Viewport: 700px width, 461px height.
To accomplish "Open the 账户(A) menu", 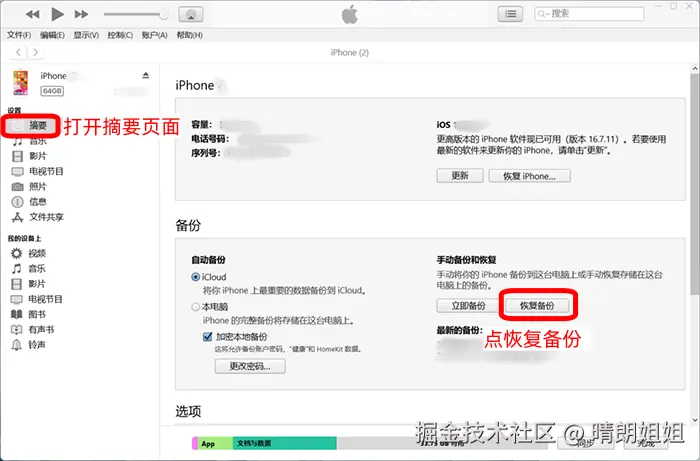I will coord(154,35).
